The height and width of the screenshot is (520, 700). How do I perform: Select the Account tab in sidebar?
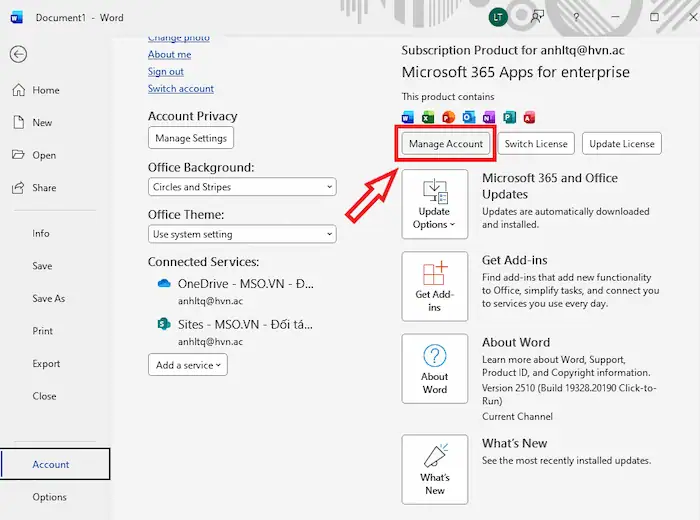tap(52, 464)
